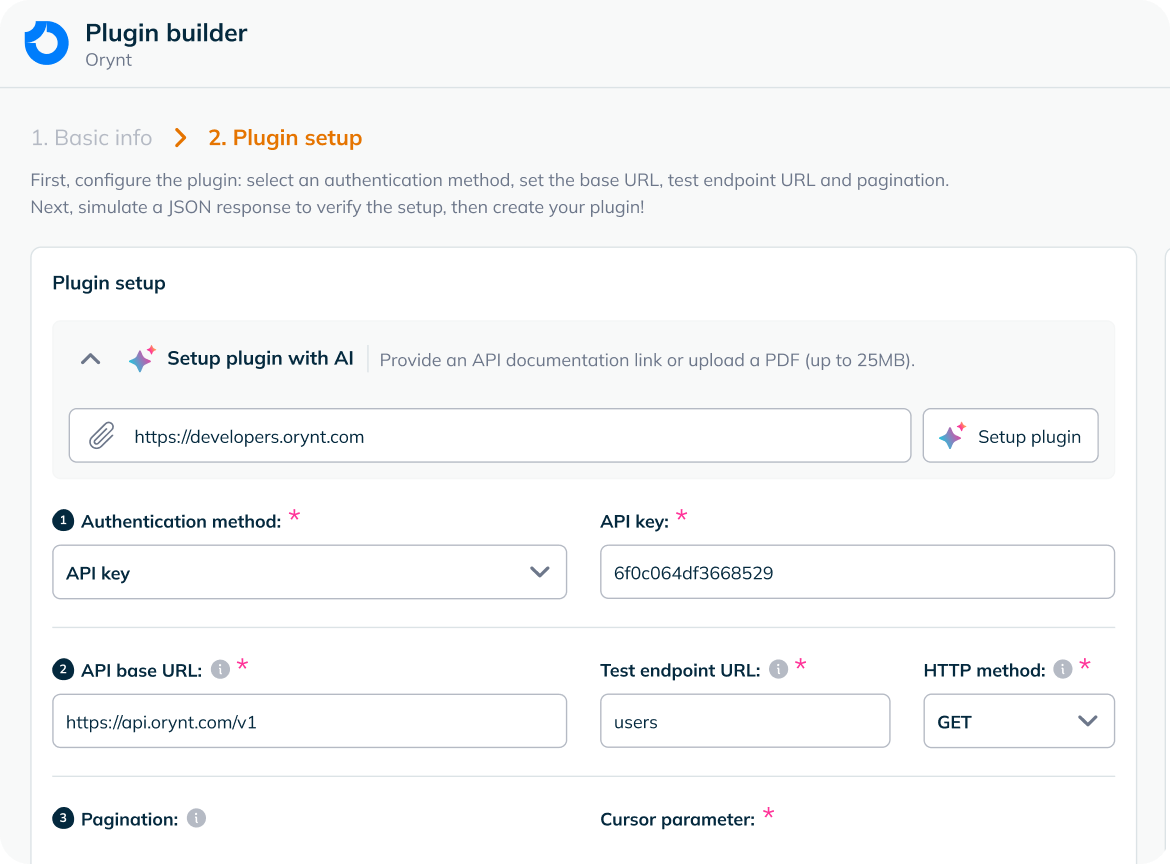This screenshot has height=864, width=1170.
Task: Click the step 1 number badge
Action: 63,520
